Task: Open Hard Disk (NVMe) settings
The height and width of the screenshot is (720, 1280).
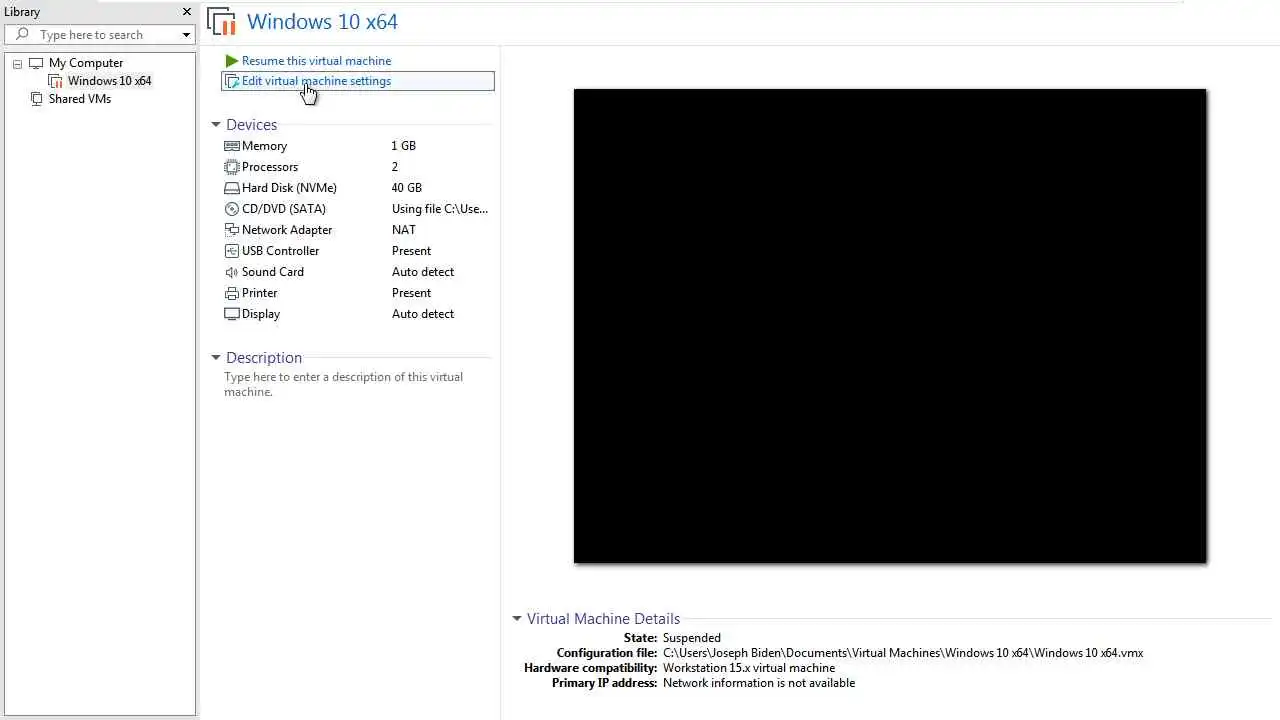Action: pos(289,188)
